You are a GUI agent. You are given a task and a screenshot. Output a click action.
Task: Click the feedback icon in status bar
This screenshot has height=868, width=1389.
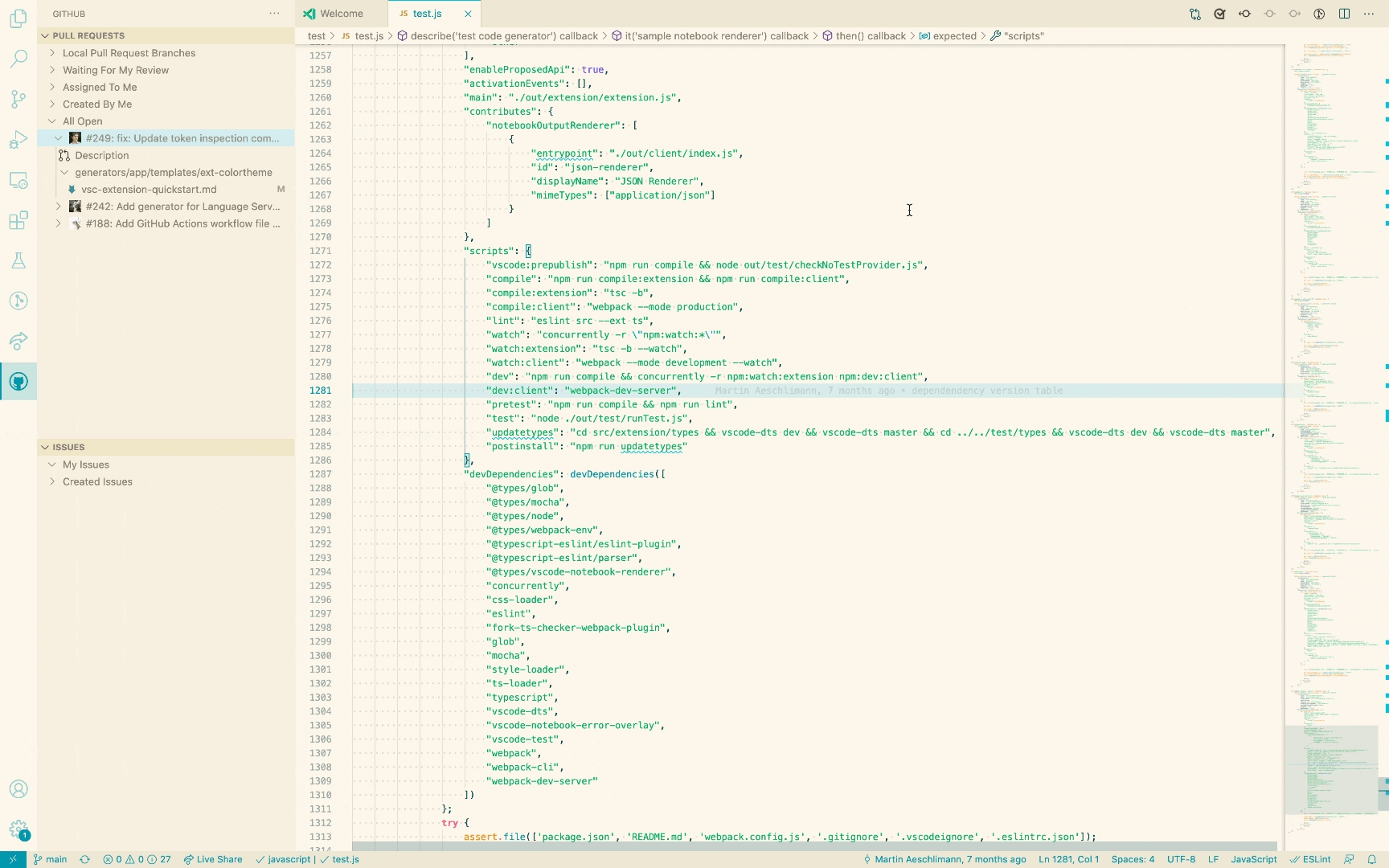pyautogui.click(x=1350, y=859)
